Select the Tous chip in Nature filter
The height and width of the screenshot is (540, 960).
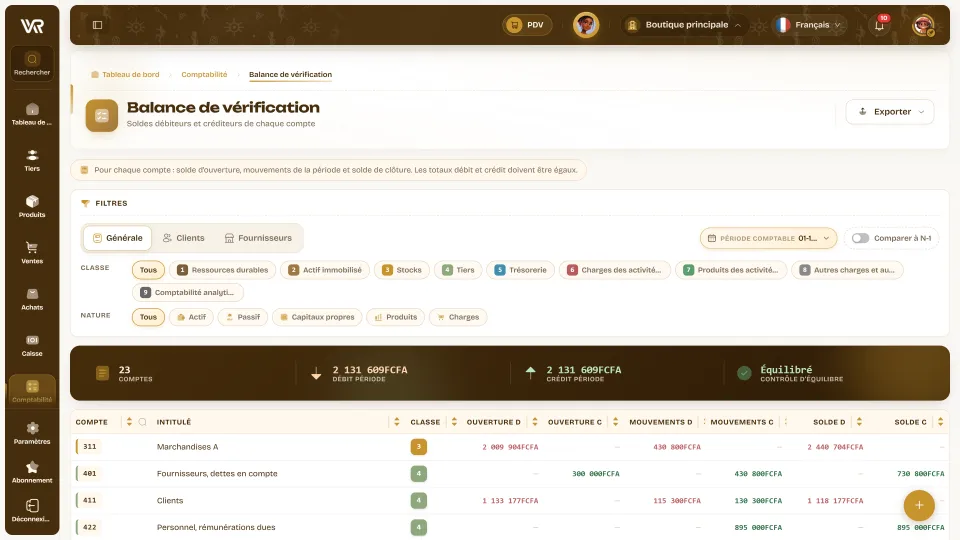pos(148,317)
